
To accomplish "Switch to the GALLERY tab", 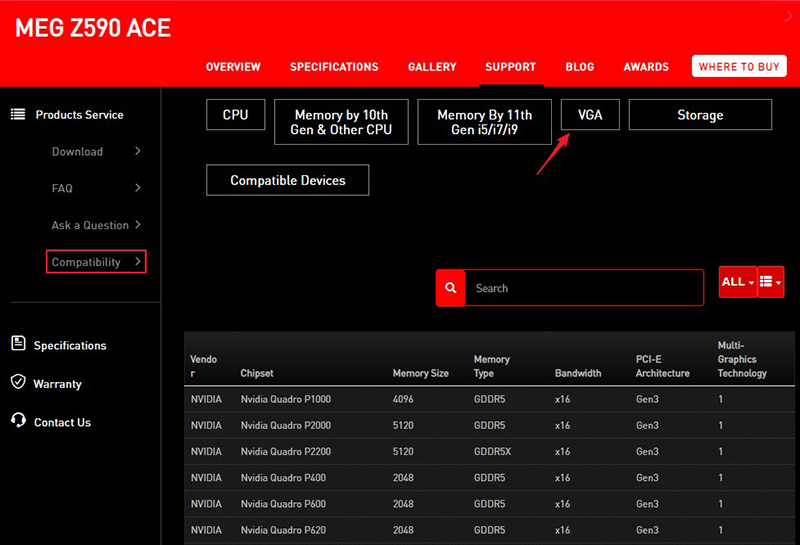I will 432,67.
